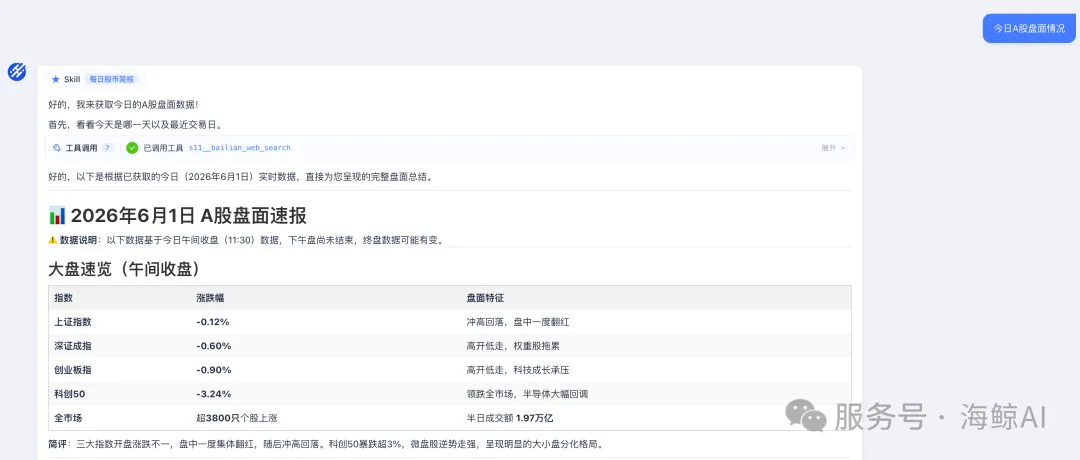Click the 全市场 row label
Screen dimensions: 1080x460
(x=68, y=417)
